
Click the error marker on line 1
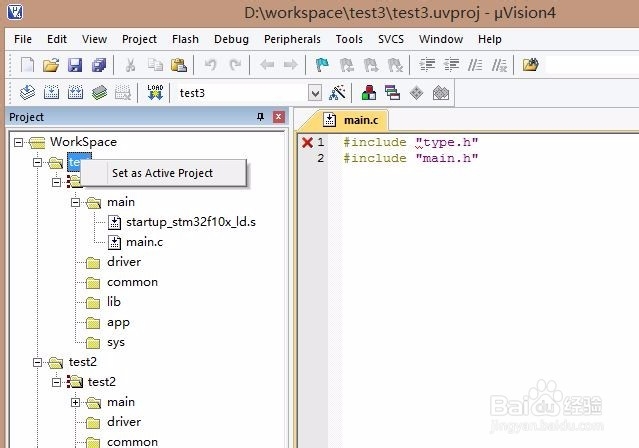click(x=307, y=142)
